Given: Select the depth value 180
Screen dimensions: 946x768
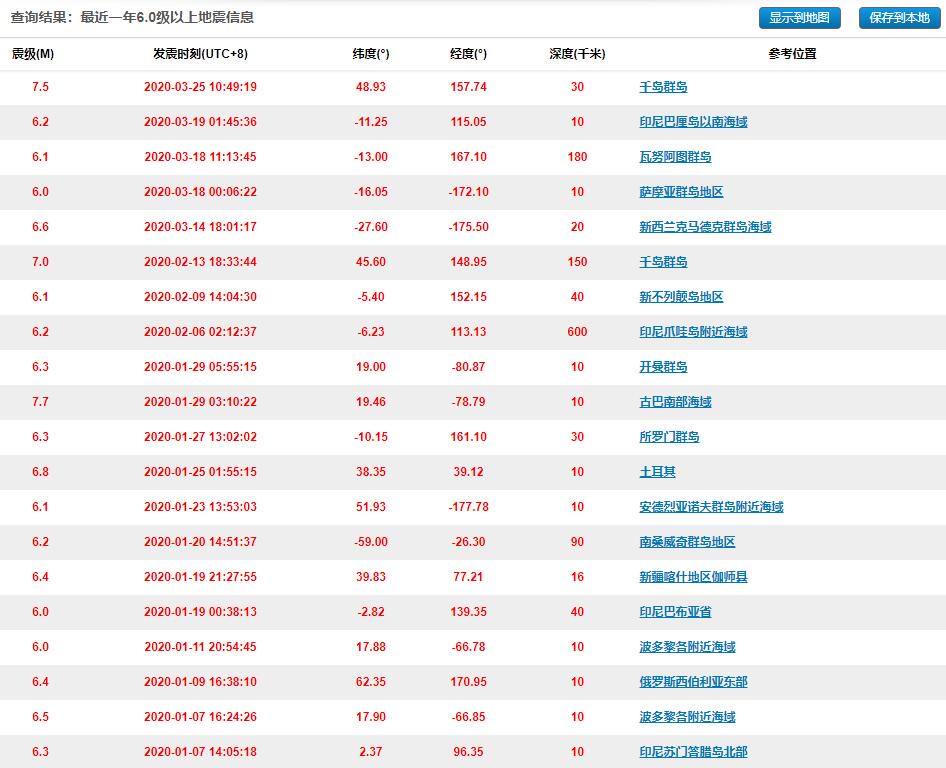Looking at the screenshot, I should tap(577, 157).
